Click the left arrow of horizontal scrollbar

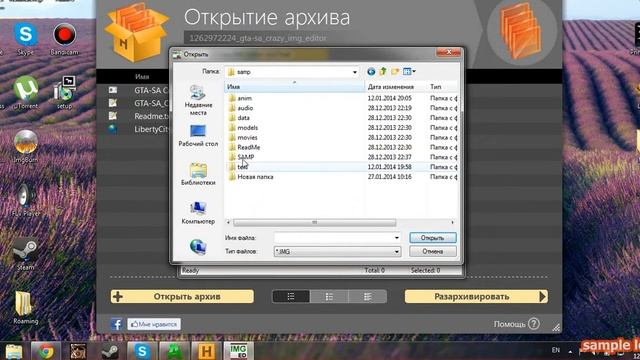(x=228, y=222)
